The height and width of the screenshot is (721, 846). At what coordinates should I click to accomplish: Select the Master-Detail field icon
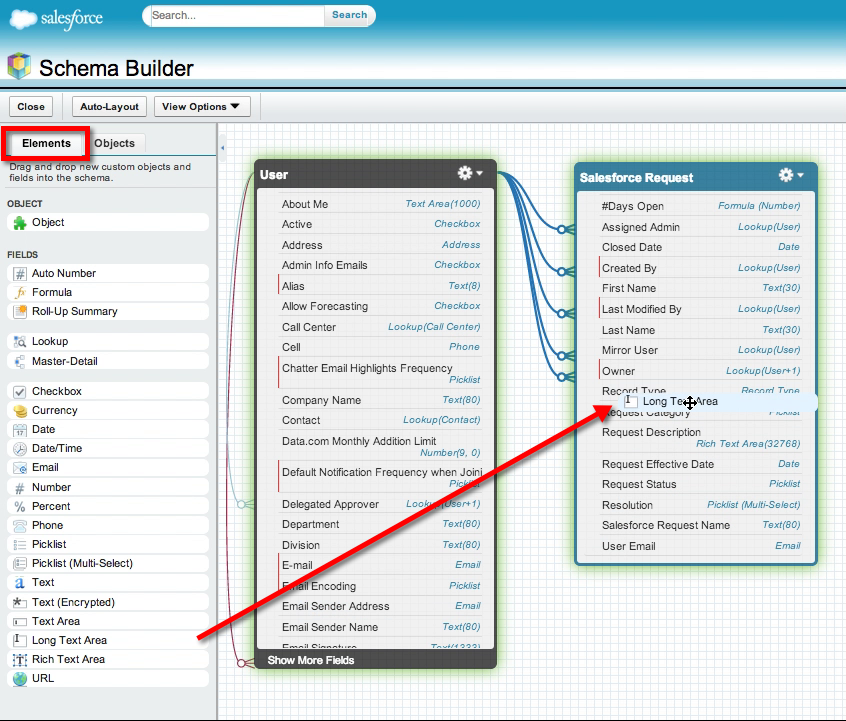click(20, 362)
